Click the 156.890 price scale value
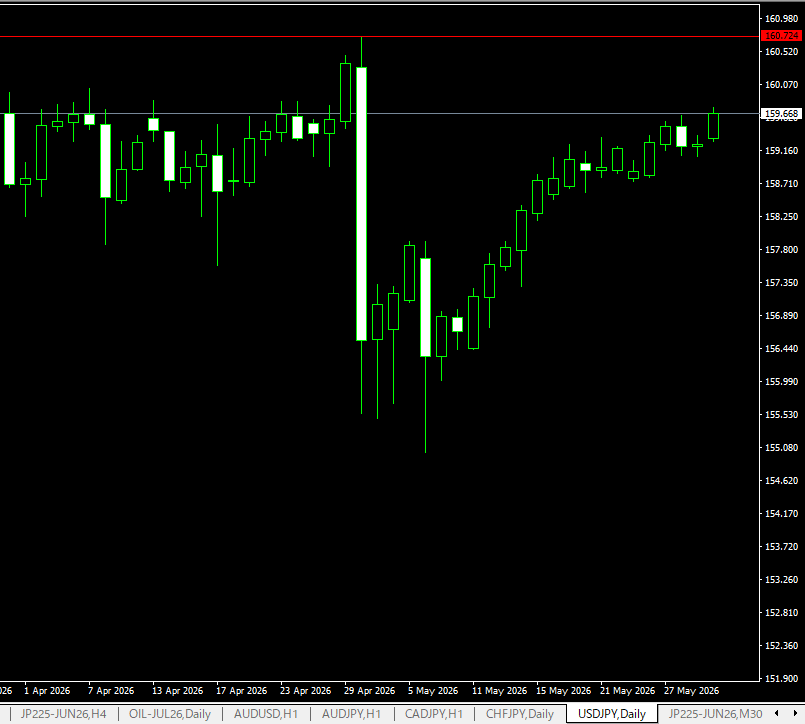This screenshot has height=724, width=805. pos(781,316)
